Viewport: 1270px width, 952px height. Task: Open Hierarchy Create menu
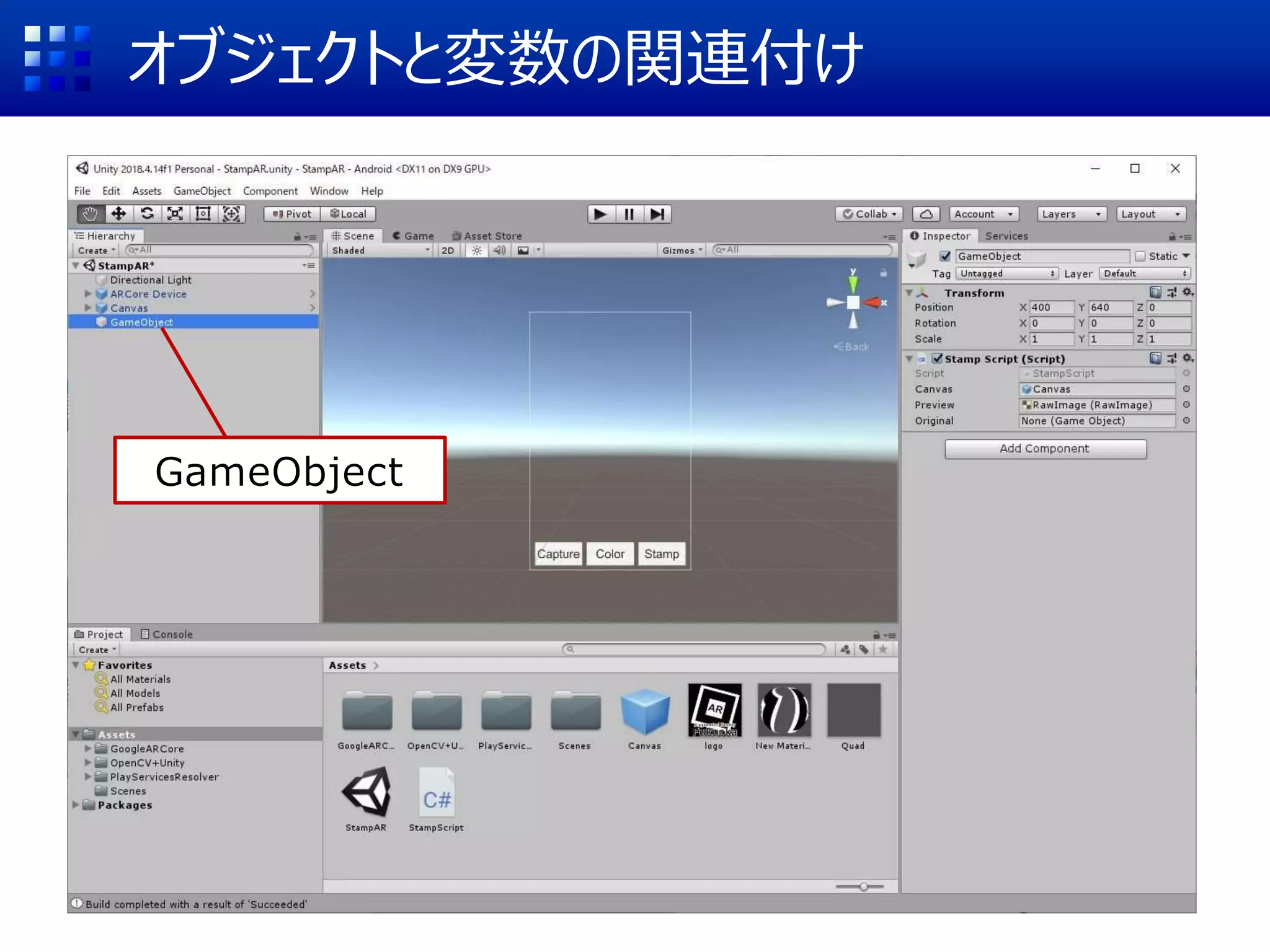click(x=96, y=250)
